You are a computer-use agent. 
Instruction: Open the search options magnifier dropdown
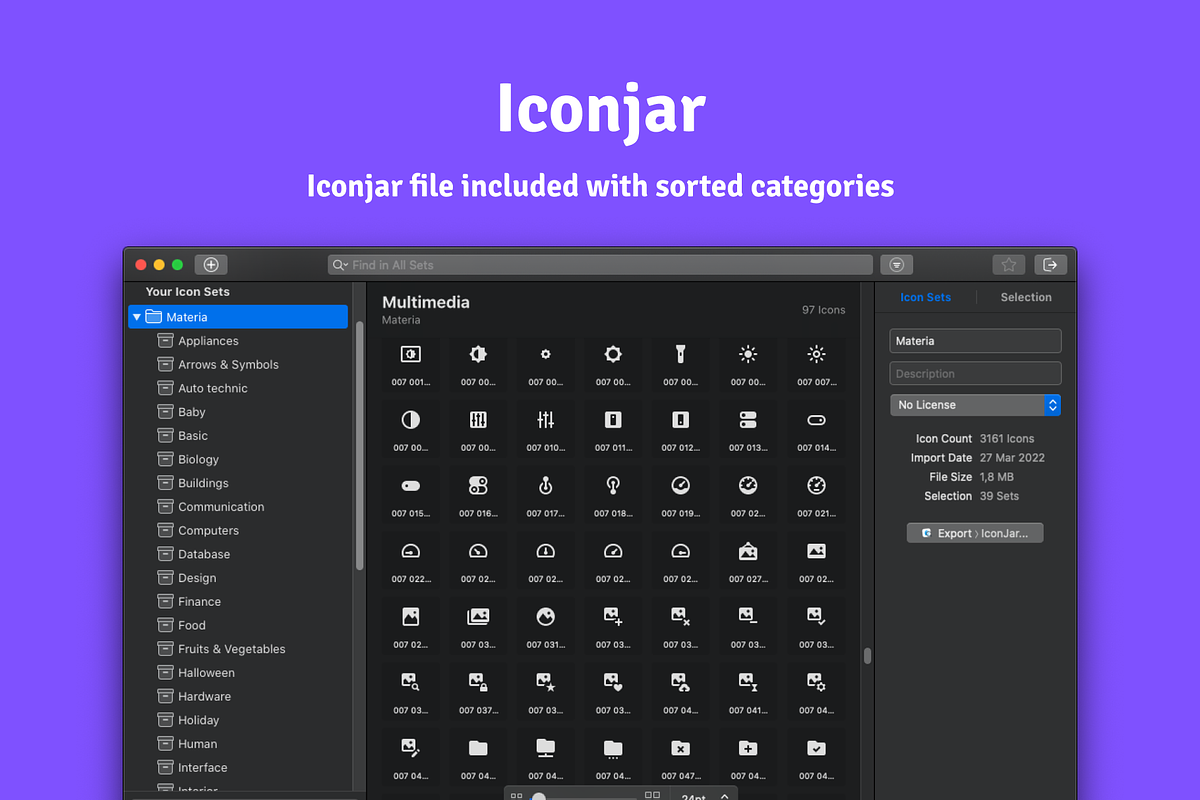point(341,265)
